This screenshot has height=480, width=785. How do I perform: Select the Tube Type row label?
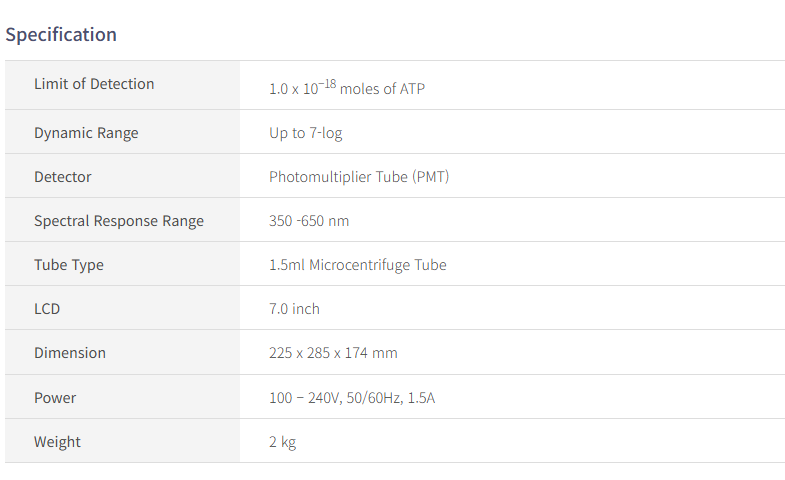pos(69,265)
